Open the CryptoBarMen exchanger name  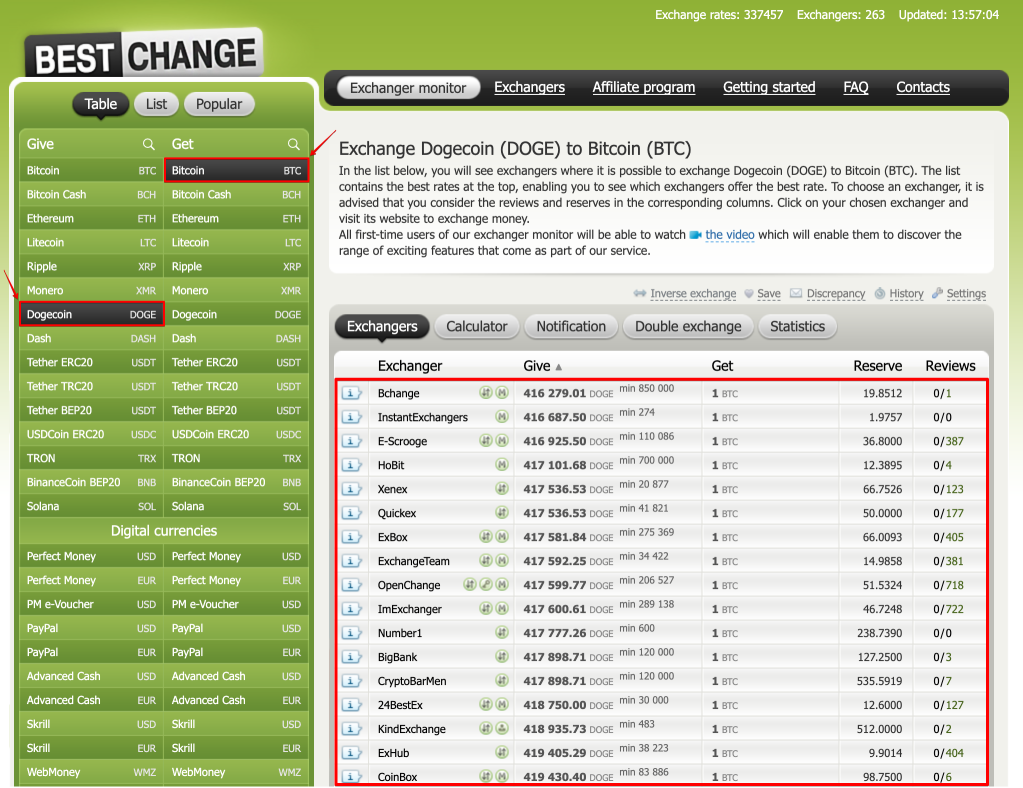(412, 681)
